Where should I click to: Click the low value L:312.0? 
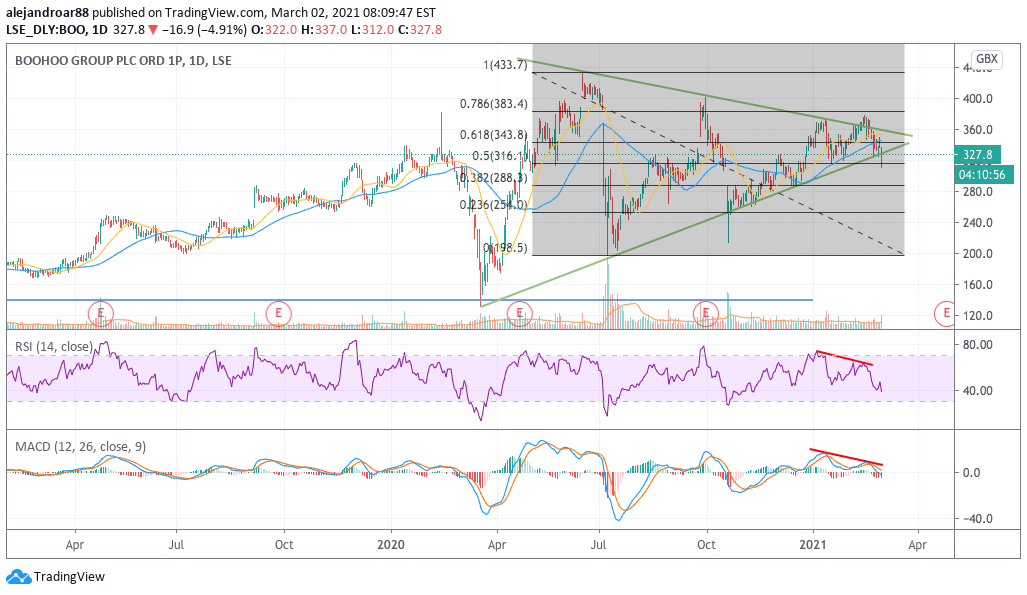point(373,29)
